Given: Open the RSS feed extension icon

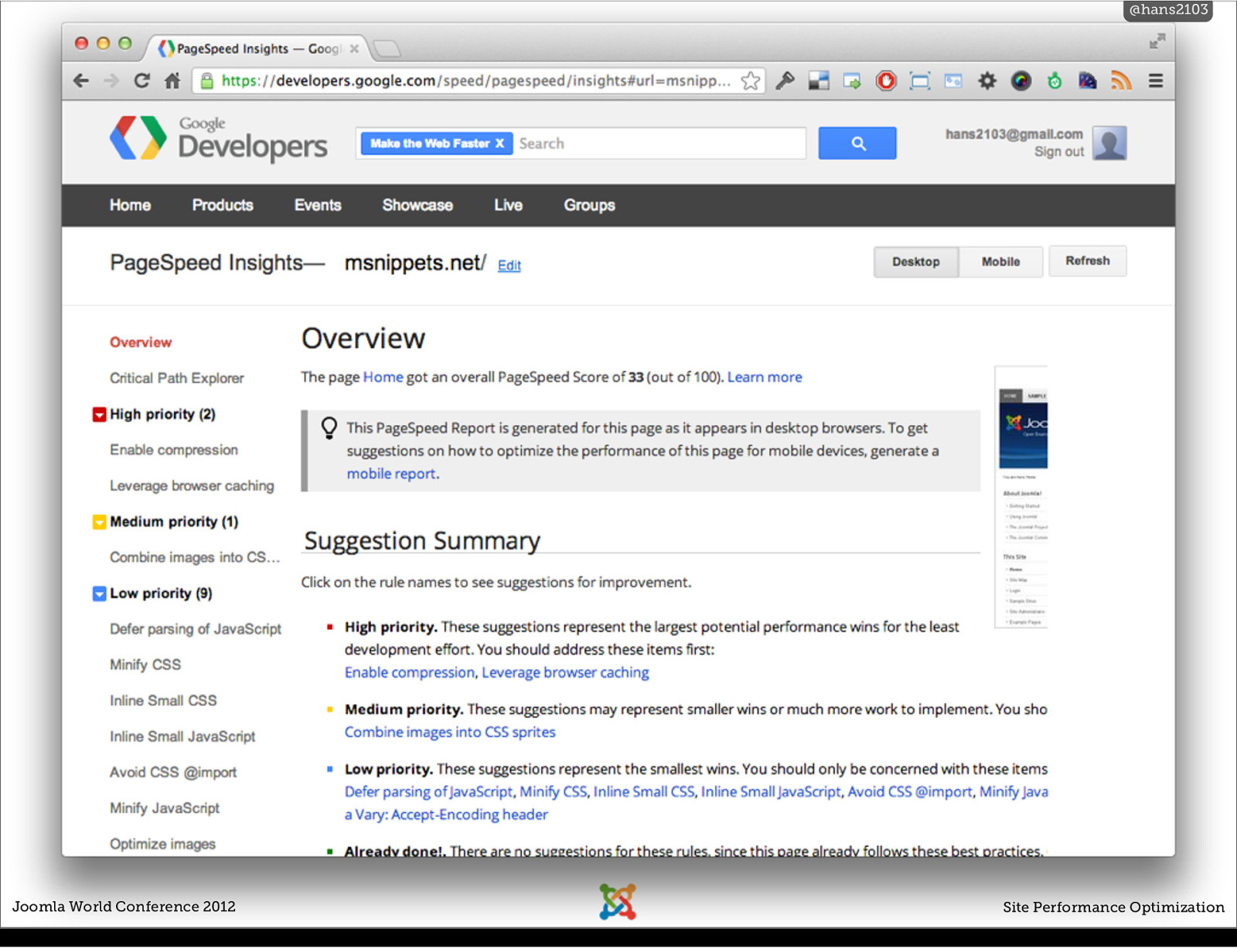Looking at the screenshot, I should (x=1121, y=80).
